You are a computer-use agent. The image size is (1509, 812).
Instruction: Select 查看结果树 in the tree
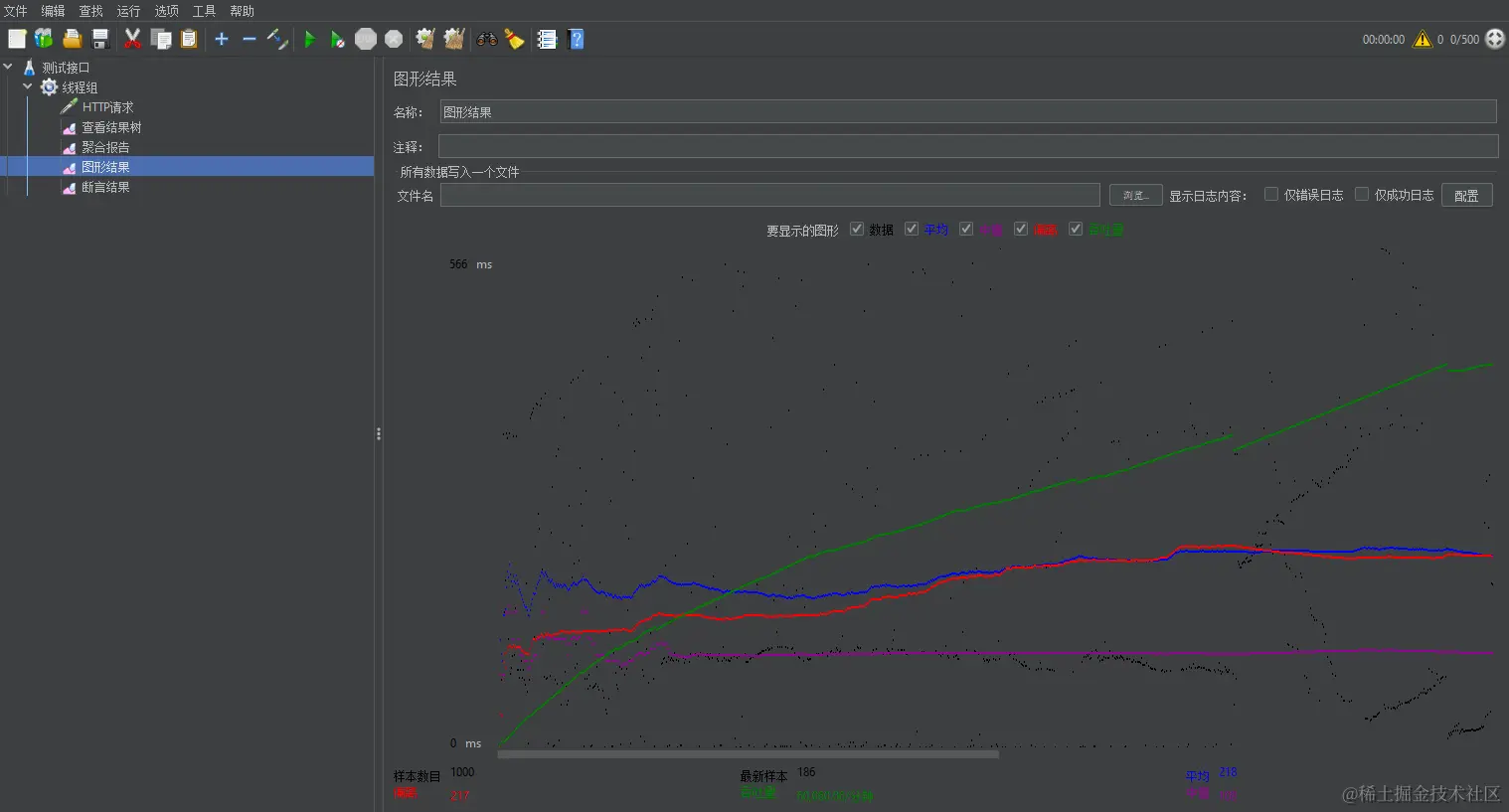click(111, 127)
